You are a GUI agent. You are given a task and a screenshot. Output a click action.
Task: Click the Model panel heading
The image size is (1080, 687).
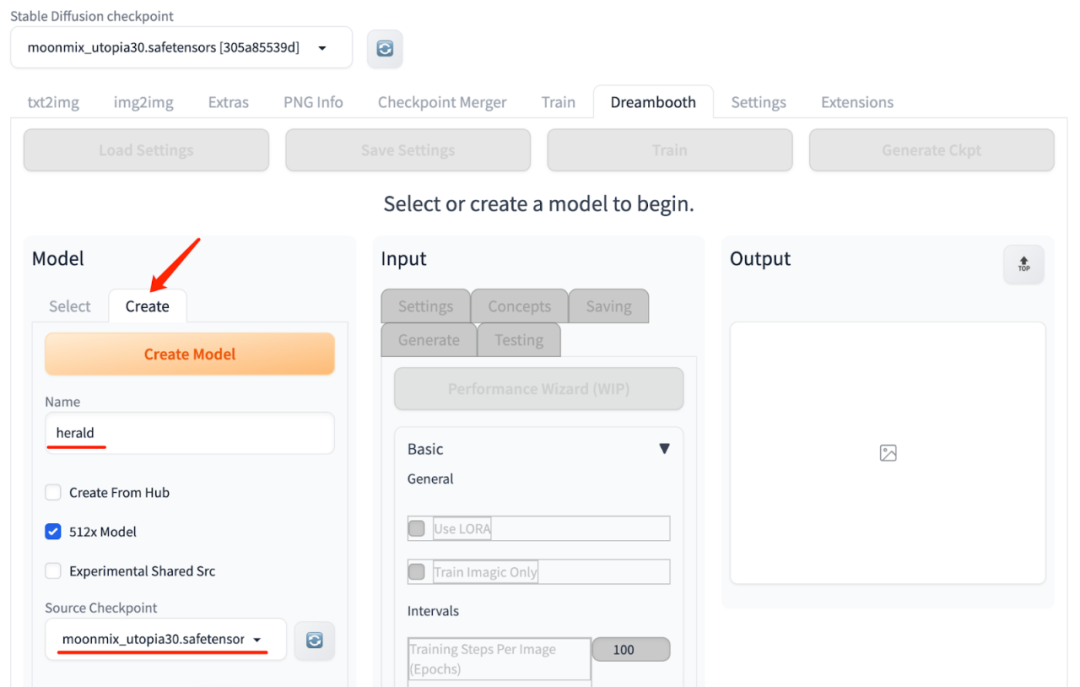pos(58,258)
